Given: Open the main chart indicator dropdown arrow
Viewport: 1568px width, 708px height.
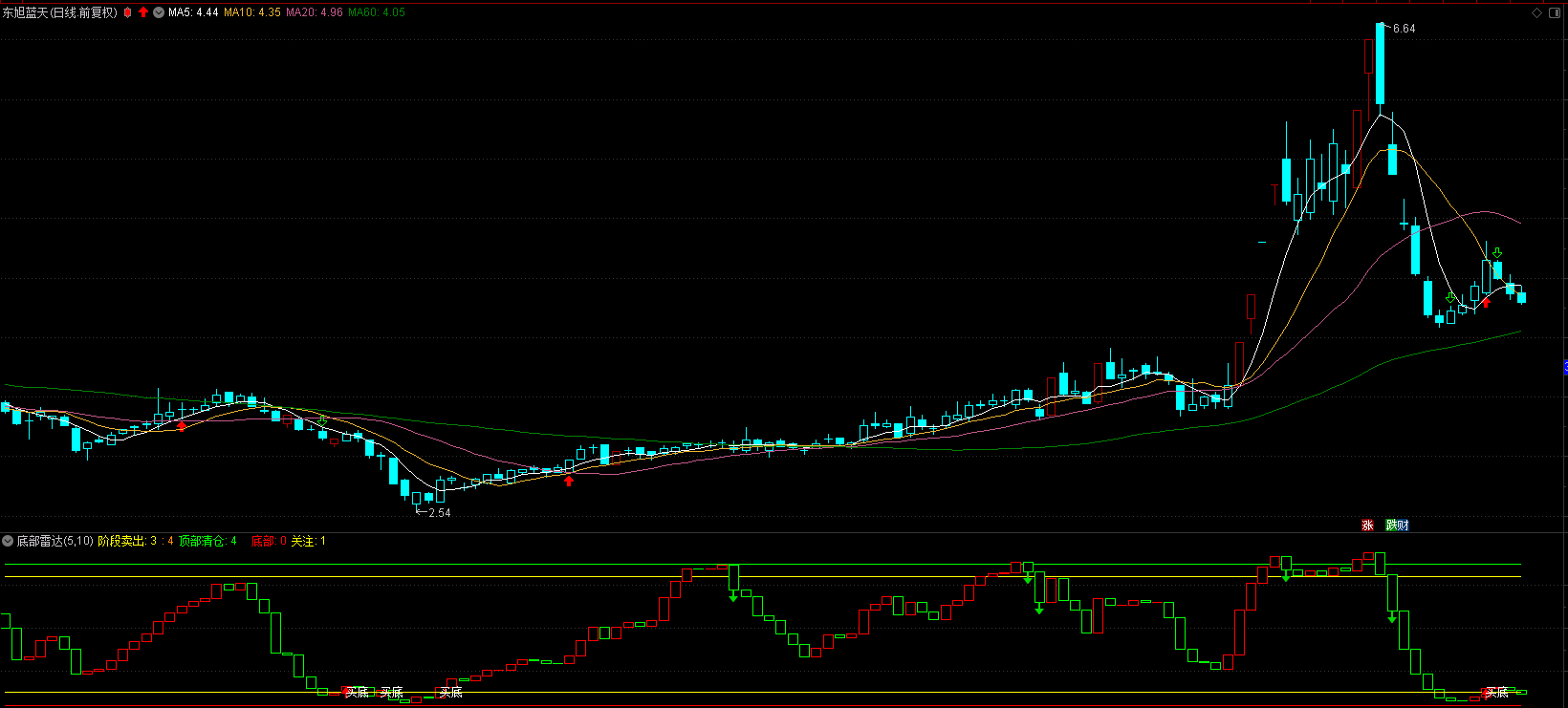Looking at the screenshot, I should (159, 12).
